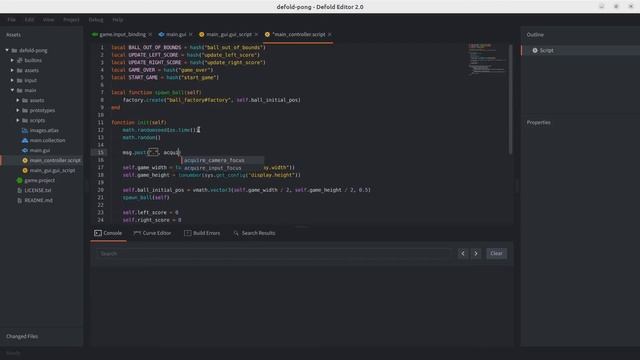Click the defold-pong root folder icon

(x=14, y=51)
